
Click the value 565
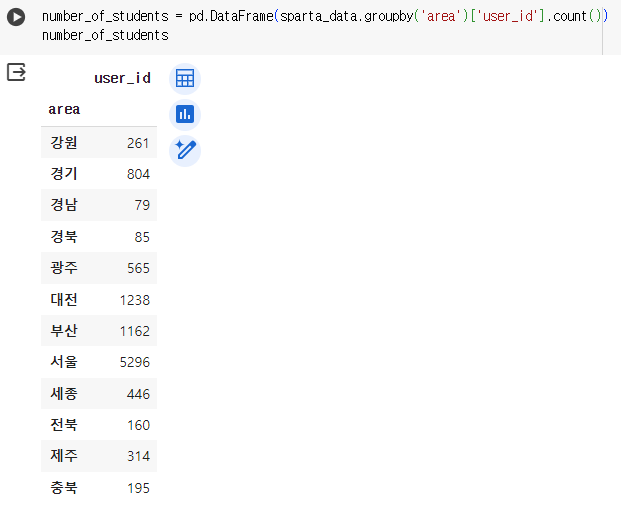(138, 268)
